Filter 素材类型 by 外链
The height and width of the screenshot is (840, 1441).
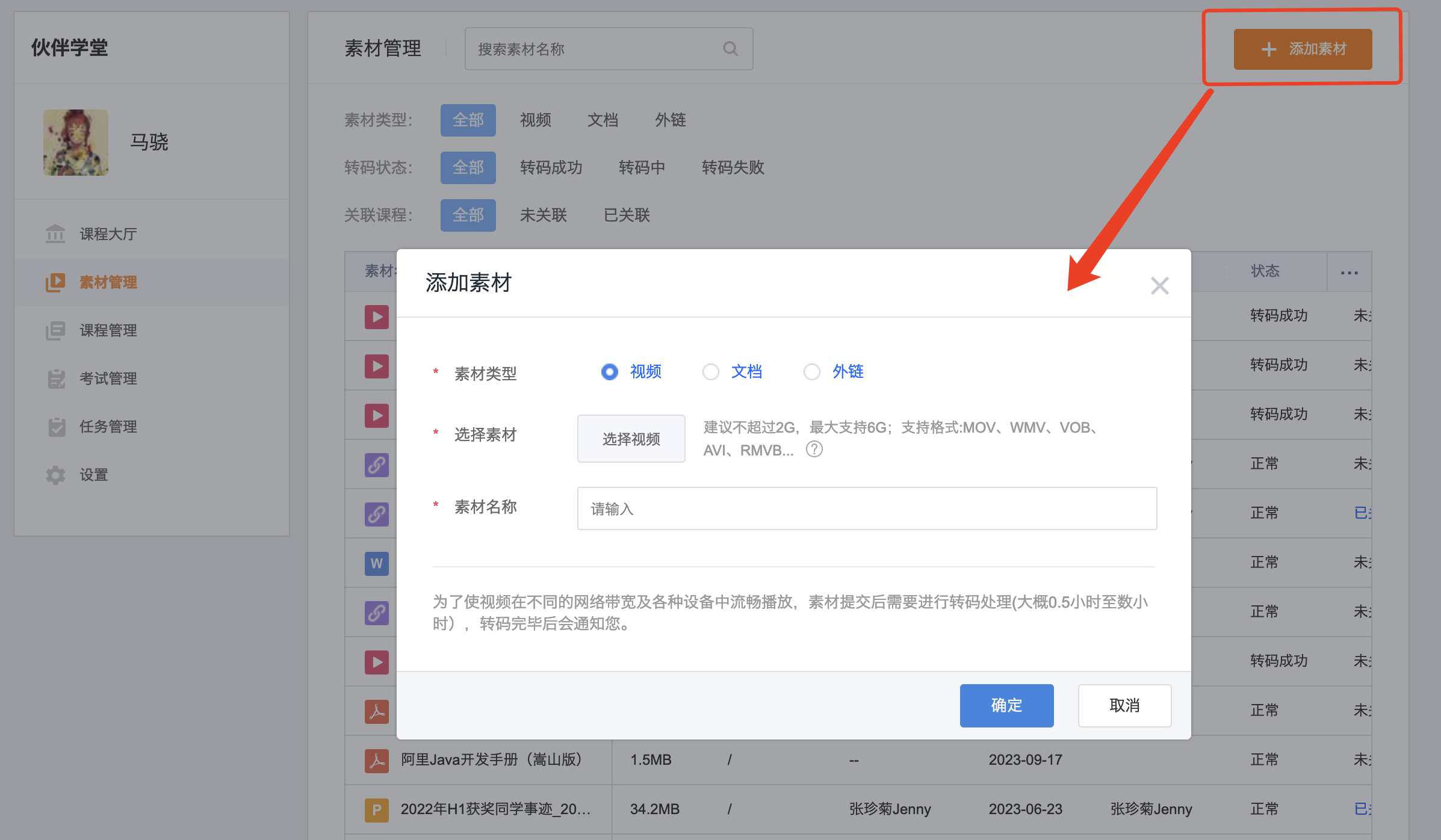[671, 120]
